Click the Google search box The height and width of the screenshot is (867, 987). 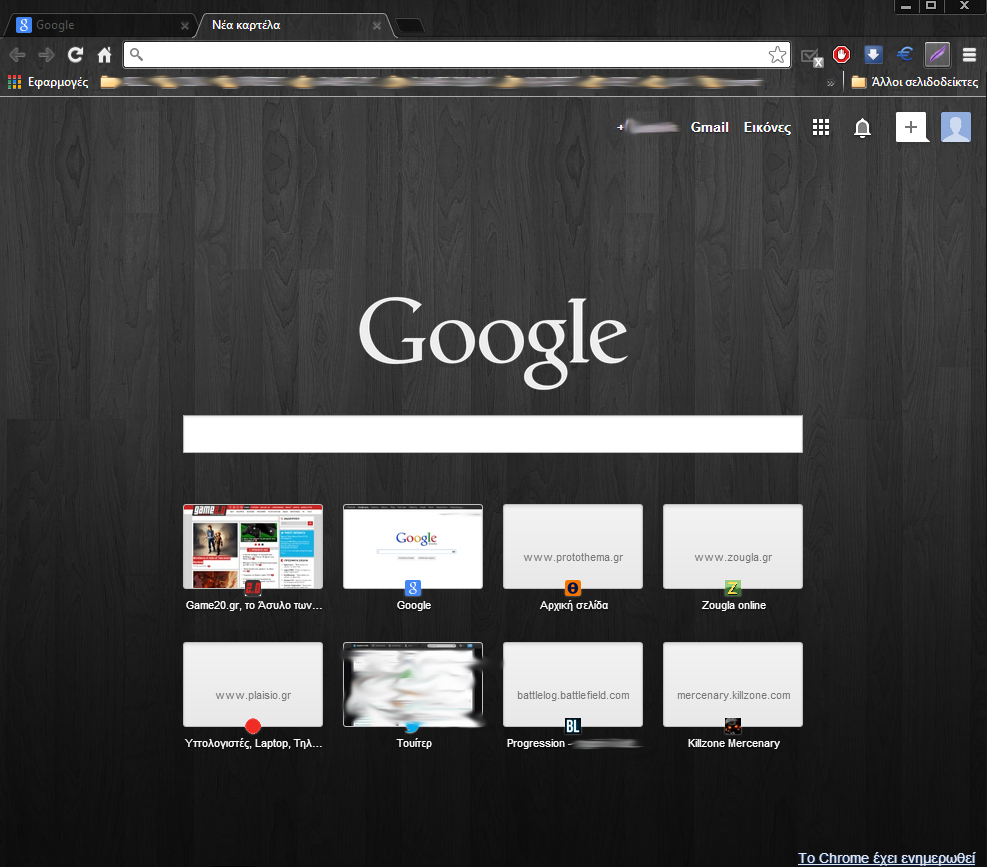tap(493, 434)
